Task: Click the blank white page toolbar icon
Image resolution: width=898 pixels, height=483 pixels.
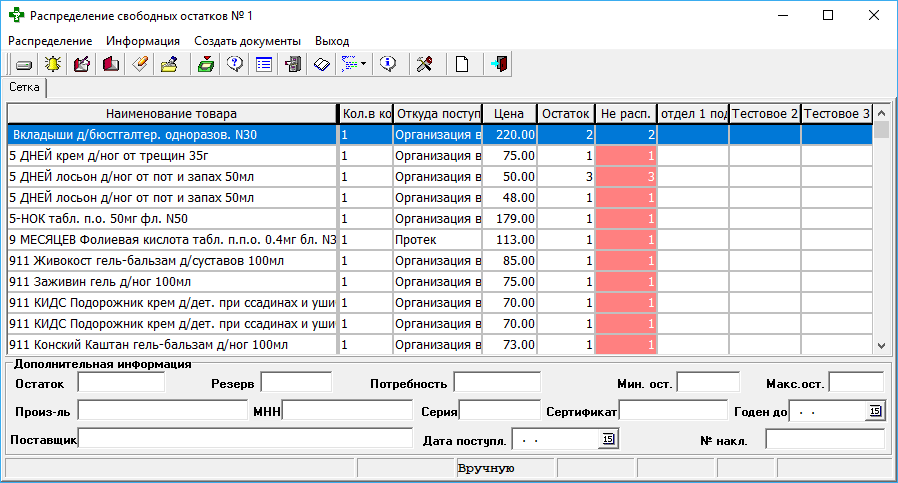Action: click(x=462, y=64)
